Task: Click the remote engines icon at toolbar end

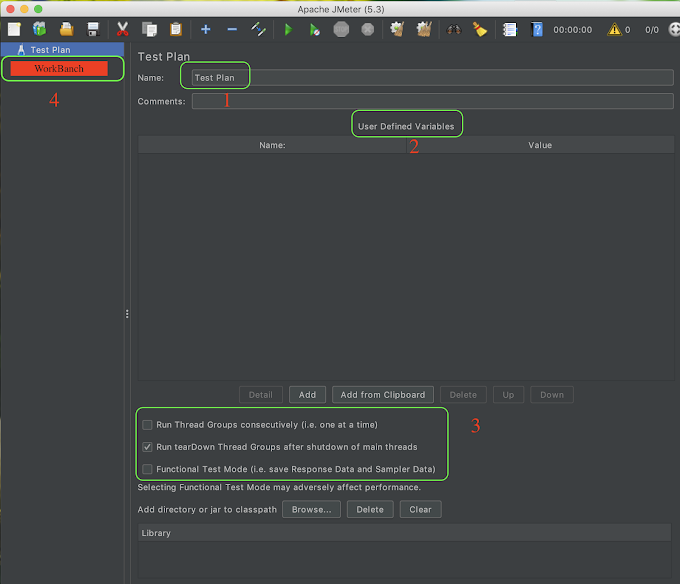Action: click(x=674, y=29)
